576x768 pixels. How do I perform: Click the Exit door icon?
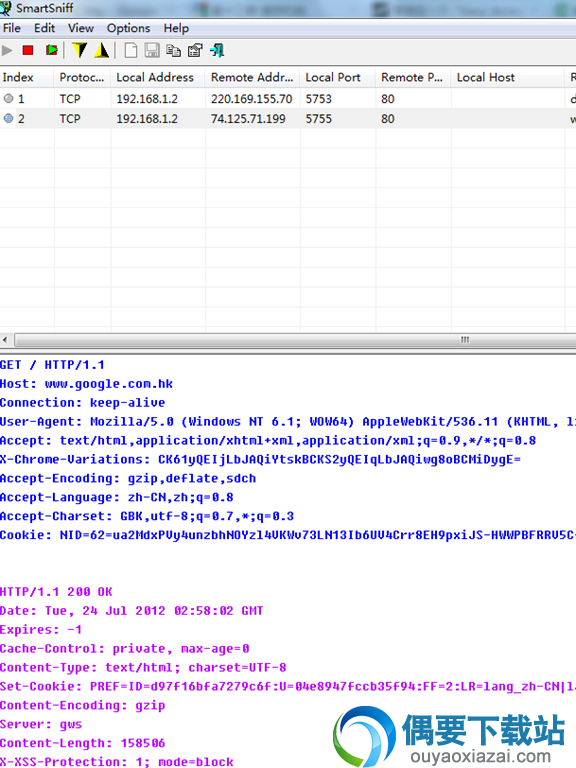coord(217,50)
